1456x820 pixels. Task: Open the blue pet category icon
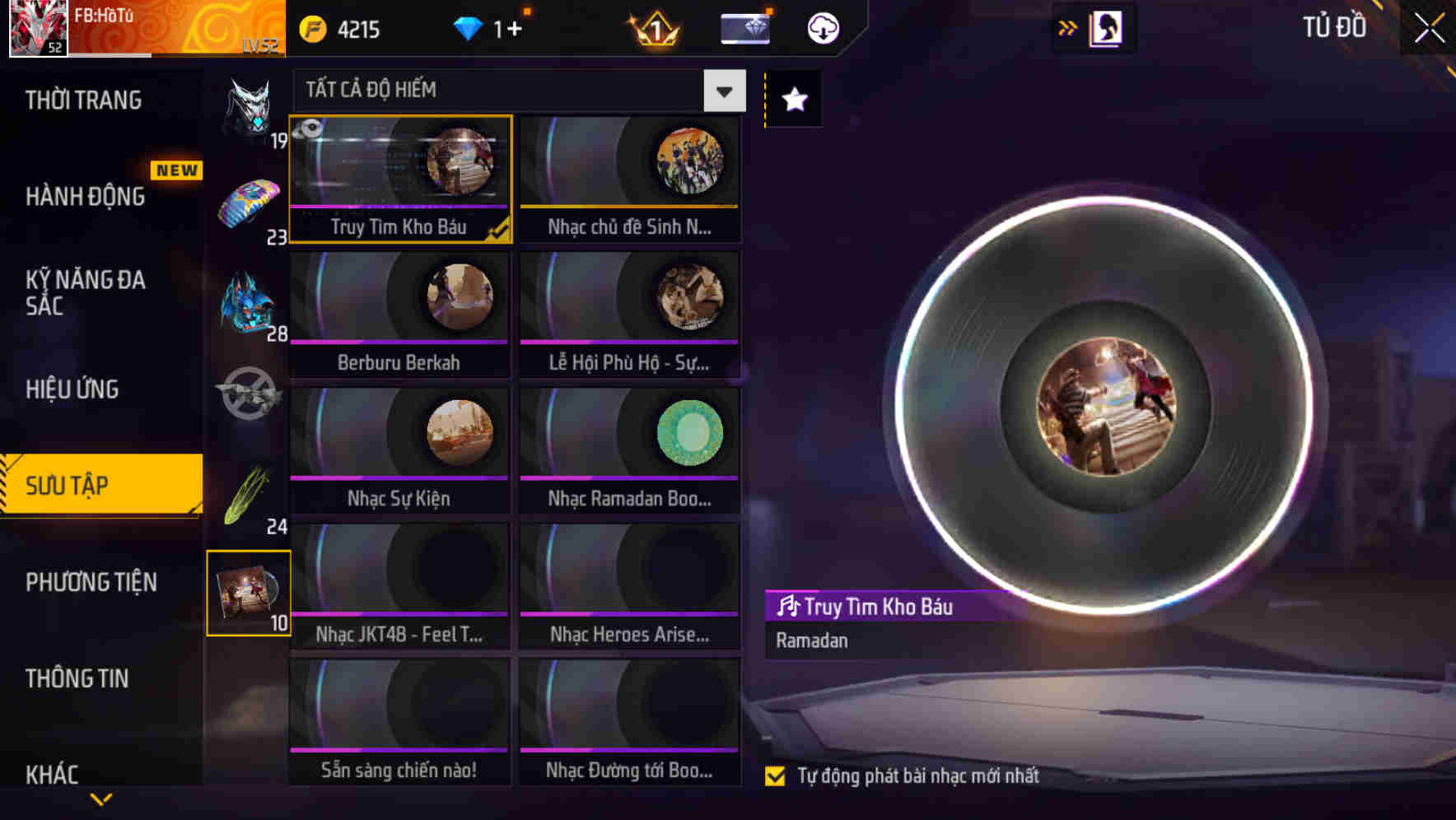(x=250, y=303)
